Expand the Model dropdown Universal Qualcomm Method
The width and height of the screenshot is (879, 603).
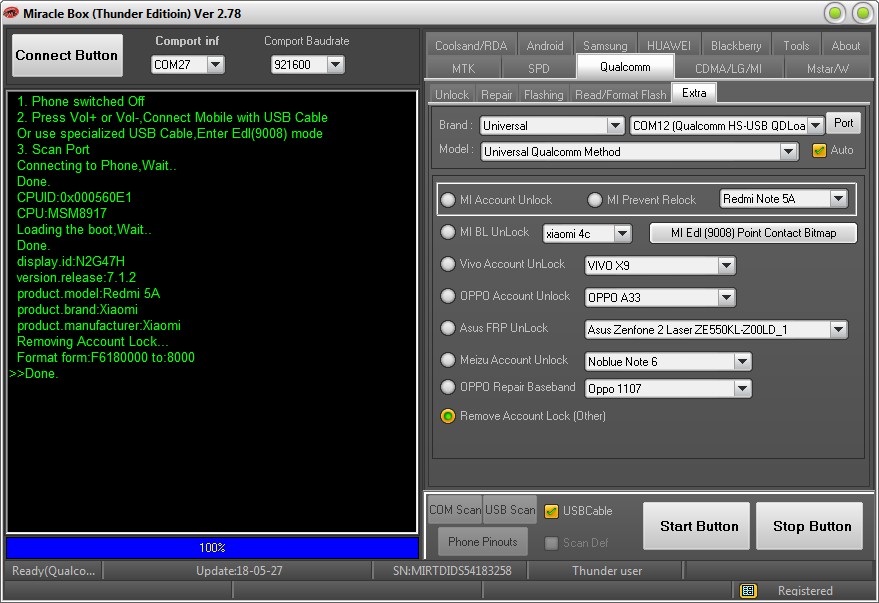click(x=788, y=151)
